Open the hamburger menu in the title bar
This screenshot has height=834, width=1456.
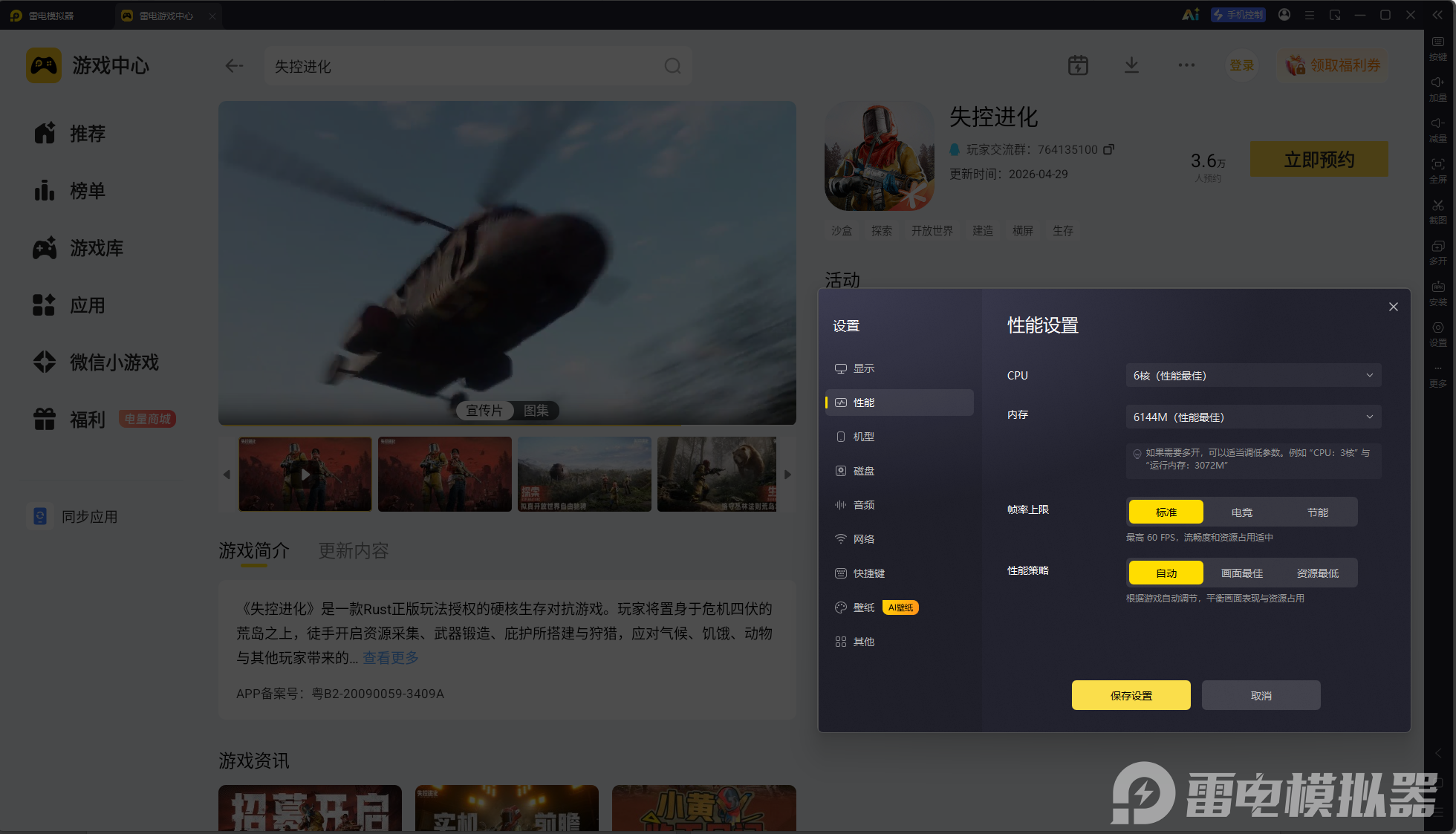[1310, 15]
